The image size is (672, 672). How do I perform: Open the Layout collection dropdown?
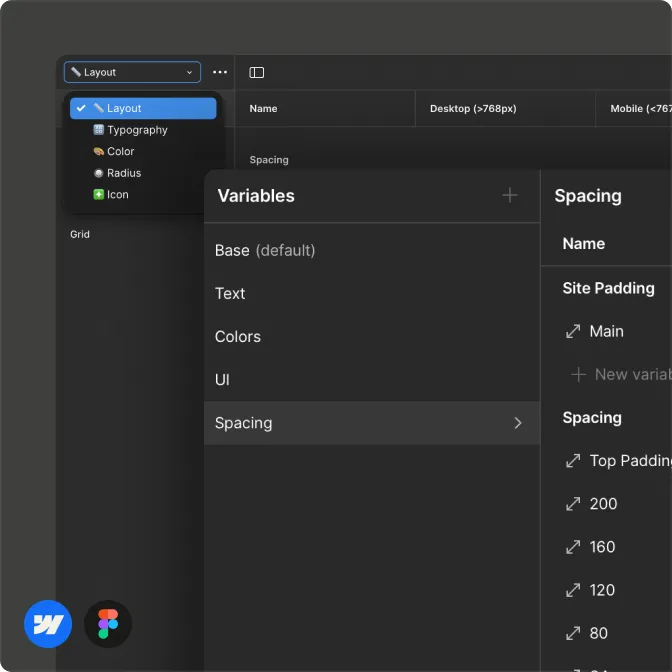(x=132, y=72)
